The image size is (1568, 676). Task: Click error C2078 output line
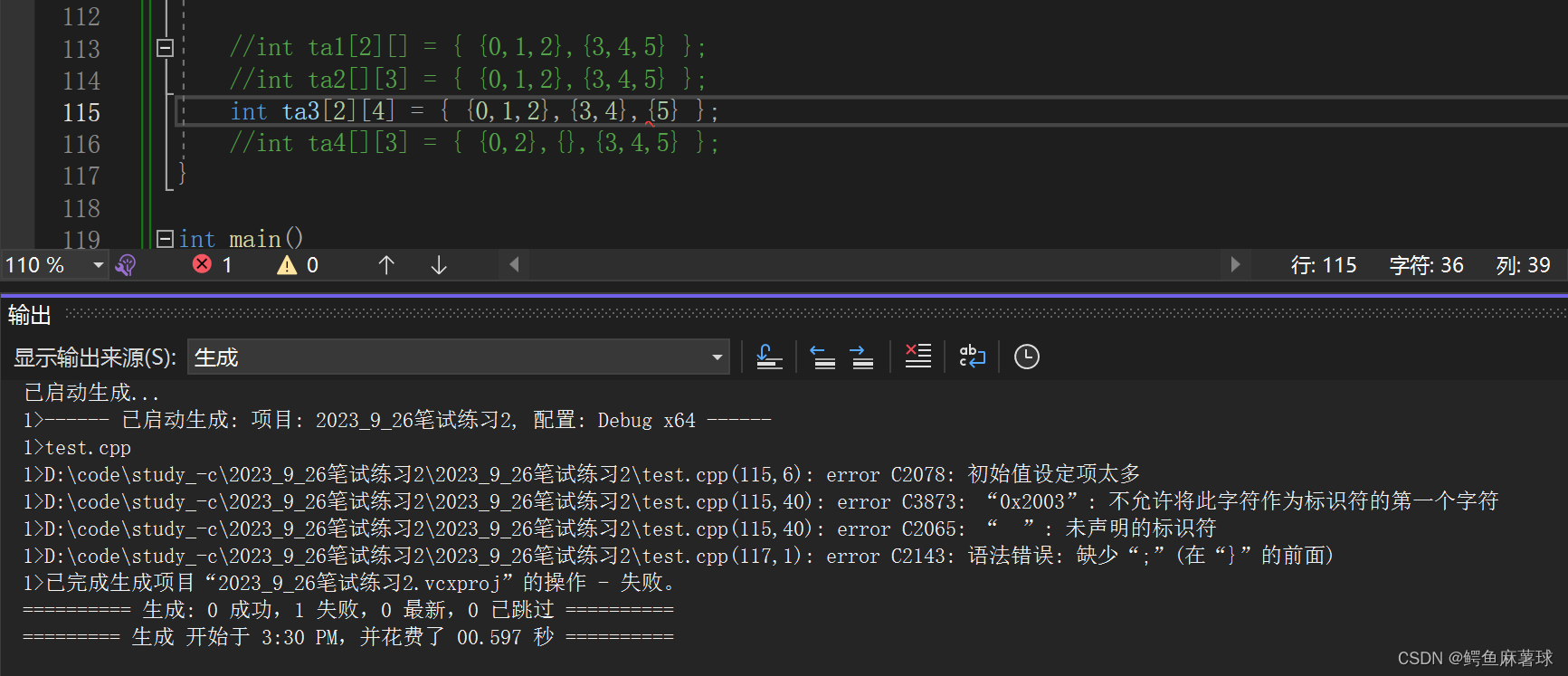(582, 474)
